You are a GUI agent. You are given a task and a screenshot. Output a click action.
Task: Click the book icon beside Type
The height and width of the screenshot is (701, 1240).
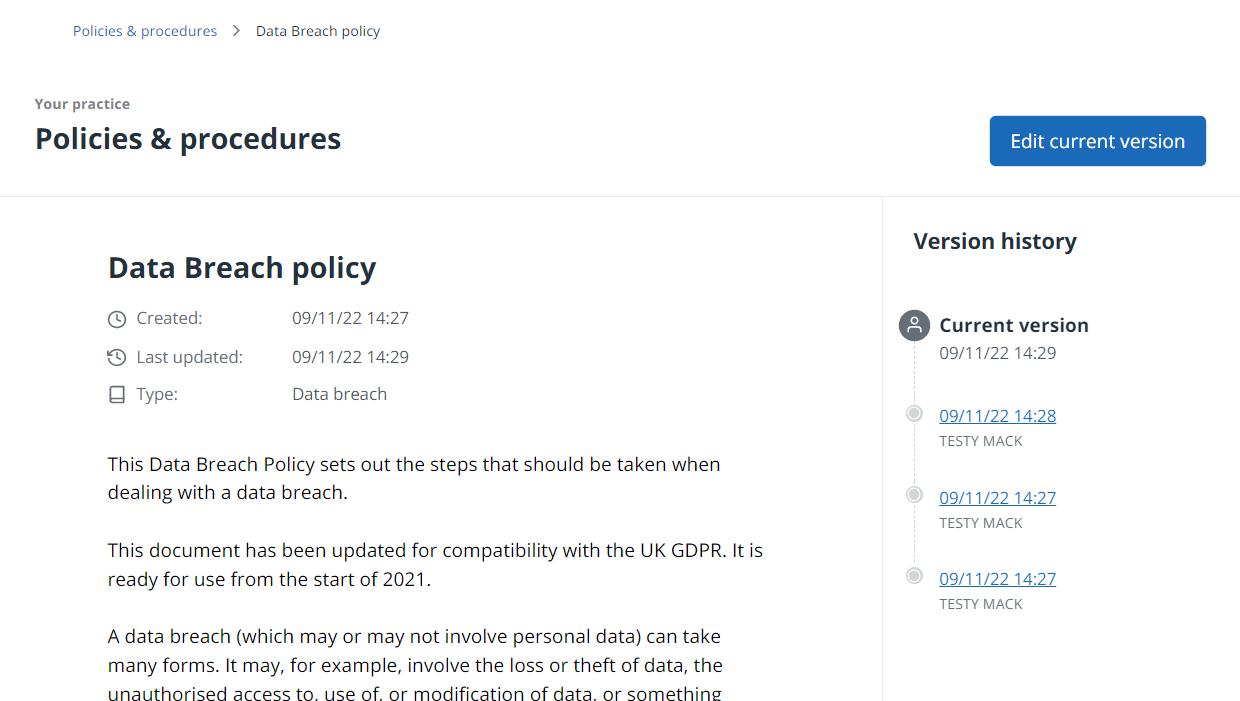[117, 395]
